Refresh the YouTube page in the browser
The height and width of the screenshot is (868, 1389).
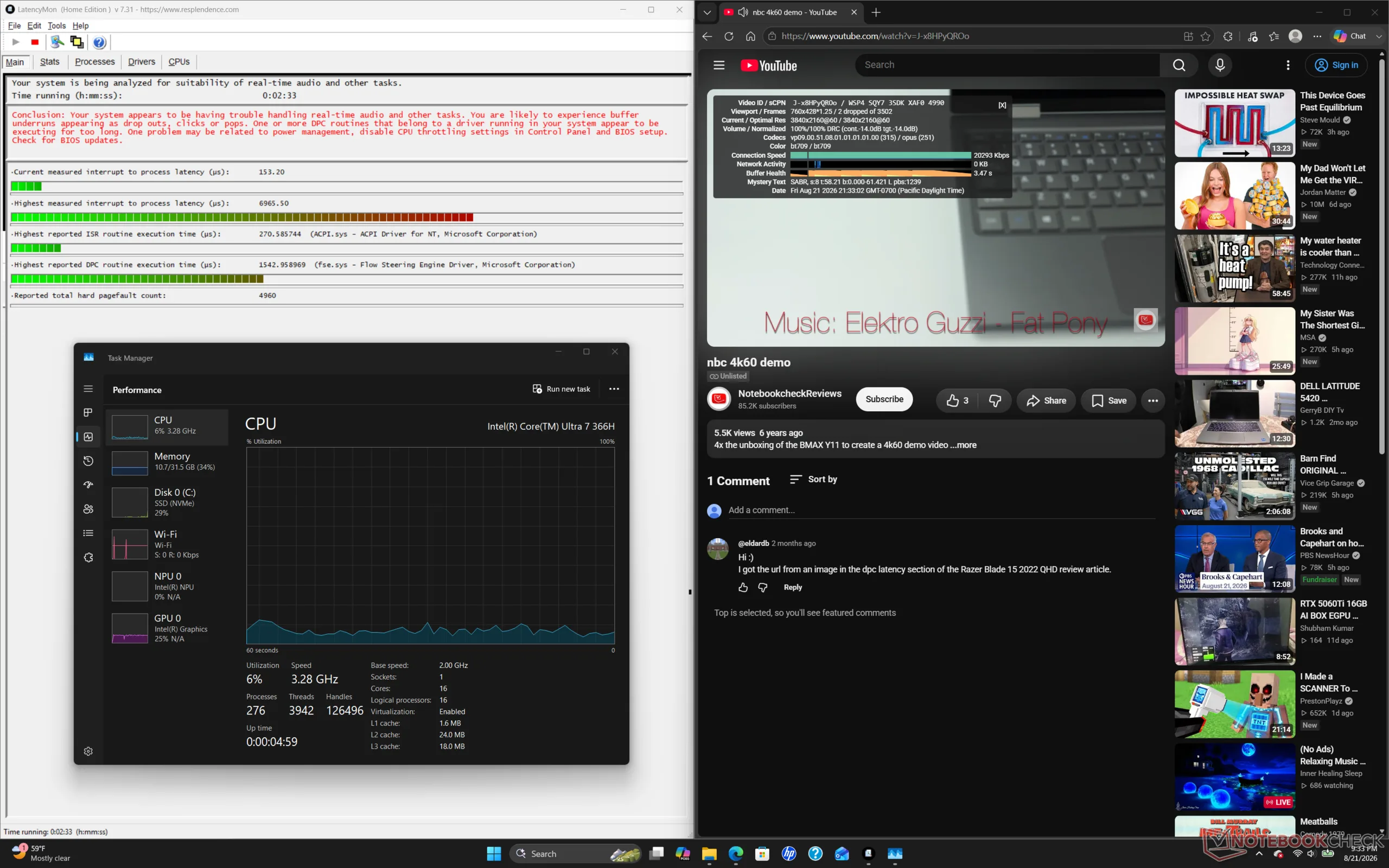coord(729,36)
